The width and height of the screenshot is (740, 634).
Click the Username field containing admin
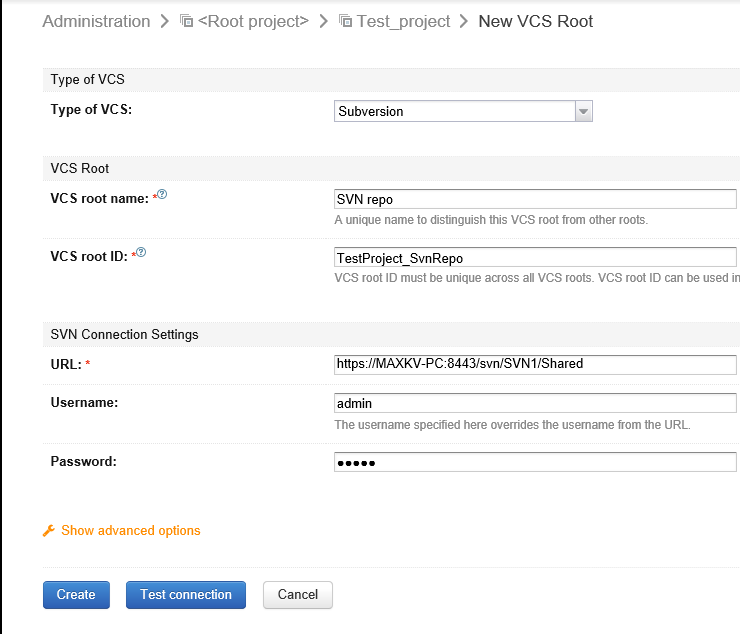(535, 403)
